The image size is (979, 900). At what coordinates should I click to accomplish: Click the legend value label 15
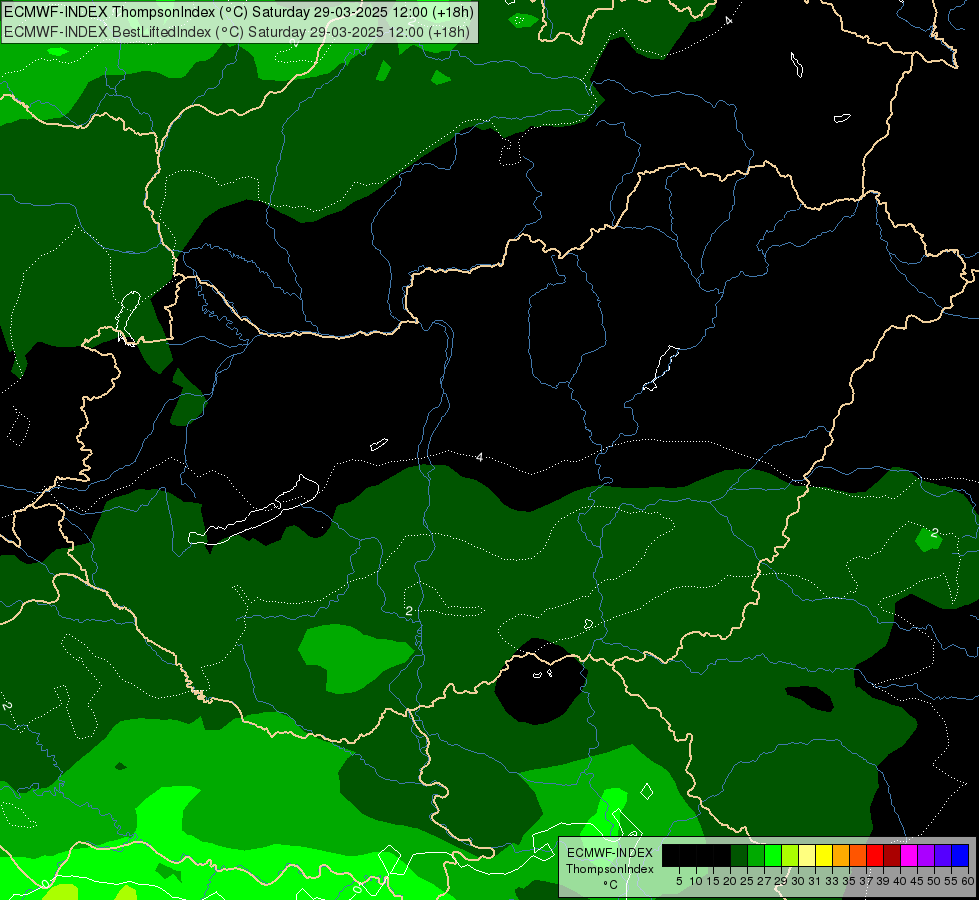pos(713,881)
